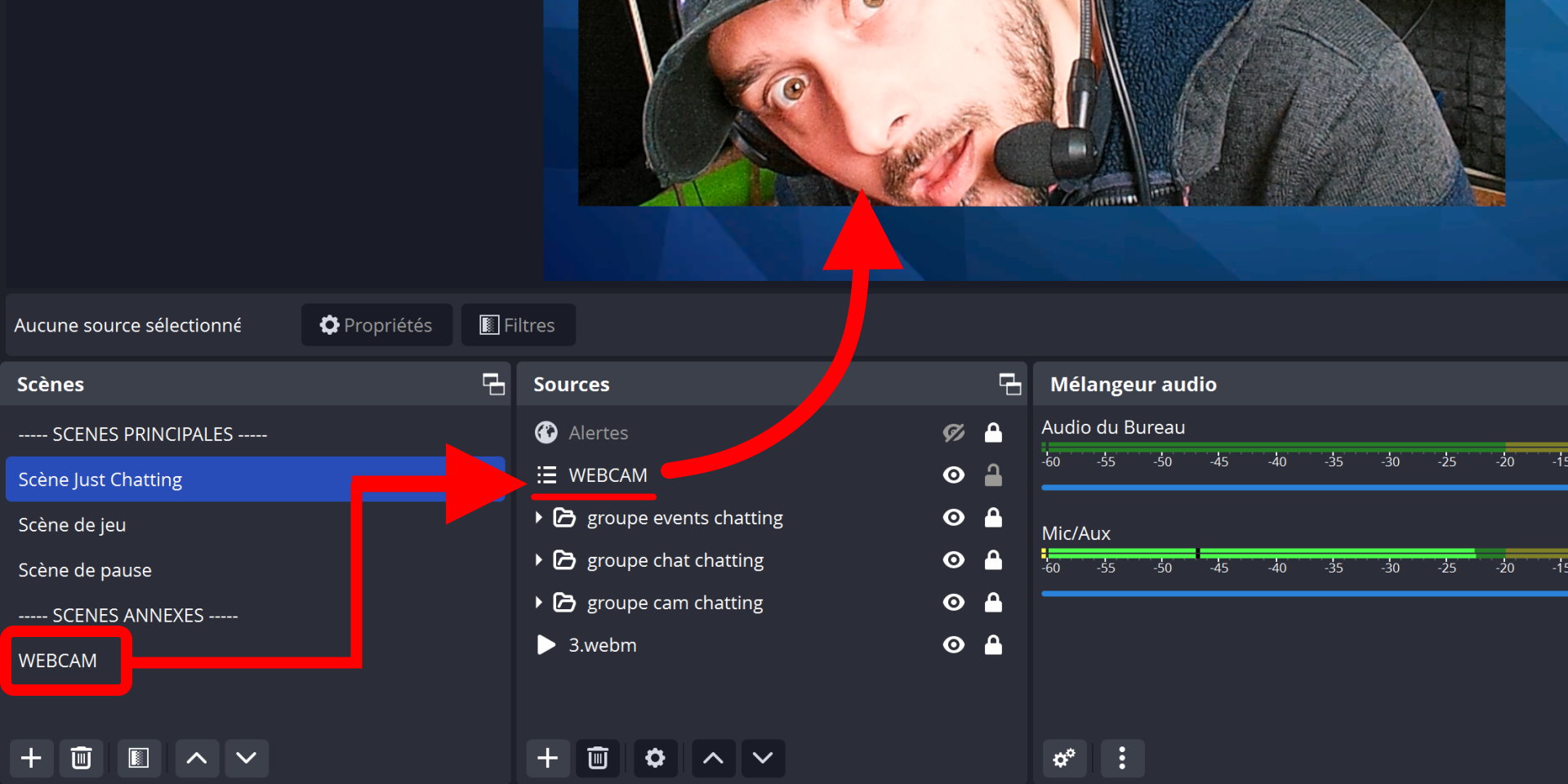Show the hidden Alertes source

(953, 433)
